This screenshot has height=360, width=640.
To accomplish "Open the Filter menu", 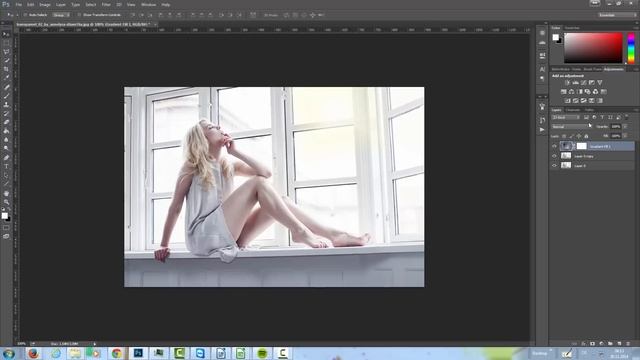I will [x=106, y=4].
